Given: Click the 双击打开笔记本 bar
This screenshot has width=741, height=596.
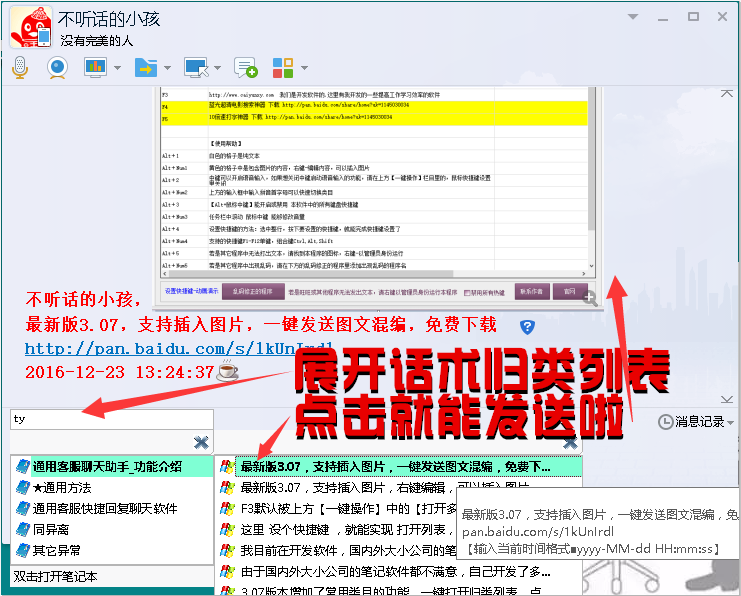Looking at the screenshot, I should click(x=112, y=576).
